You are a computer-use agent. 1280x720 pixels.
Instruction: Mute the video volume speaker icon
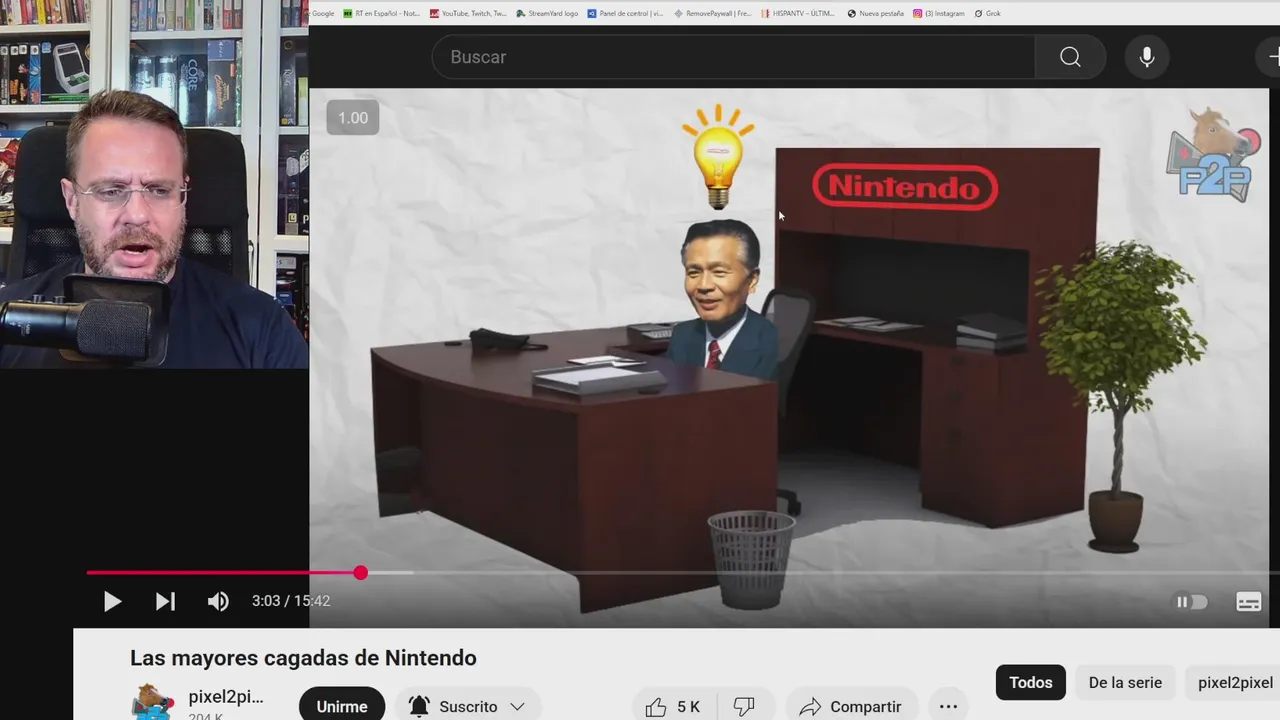pos(218,601)
